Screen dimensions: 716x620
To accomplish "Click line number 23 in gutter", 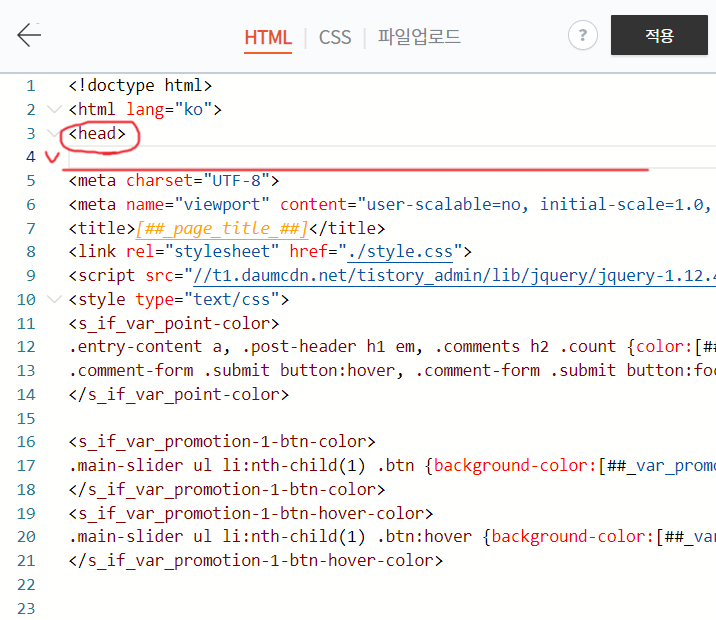I will [26, 609].
